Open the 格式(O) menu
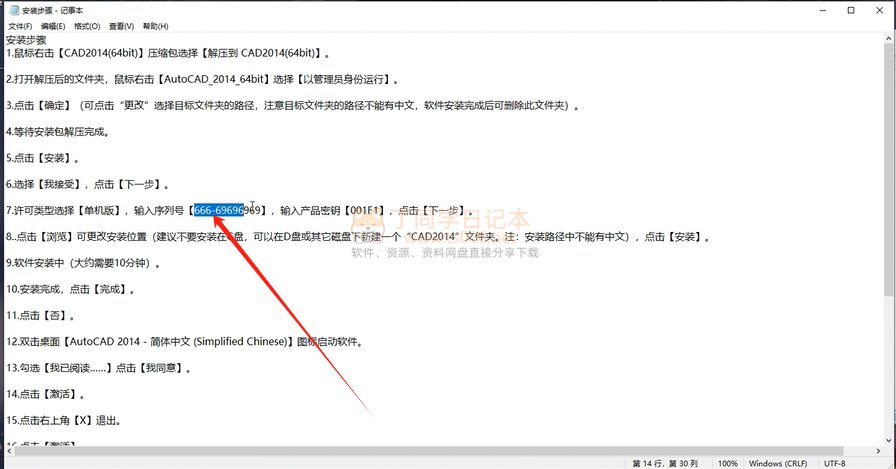Viewport: 896px width, 469px height. tap(87, 26)
